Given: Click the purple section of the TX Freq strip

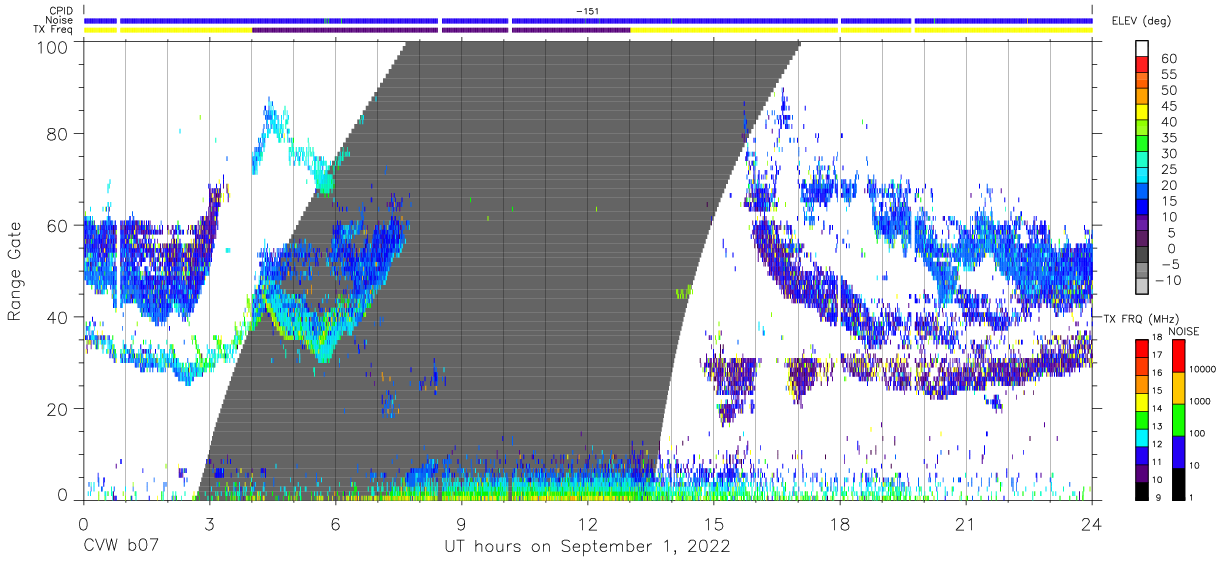Looking at the screenshot, I should 440,30.
